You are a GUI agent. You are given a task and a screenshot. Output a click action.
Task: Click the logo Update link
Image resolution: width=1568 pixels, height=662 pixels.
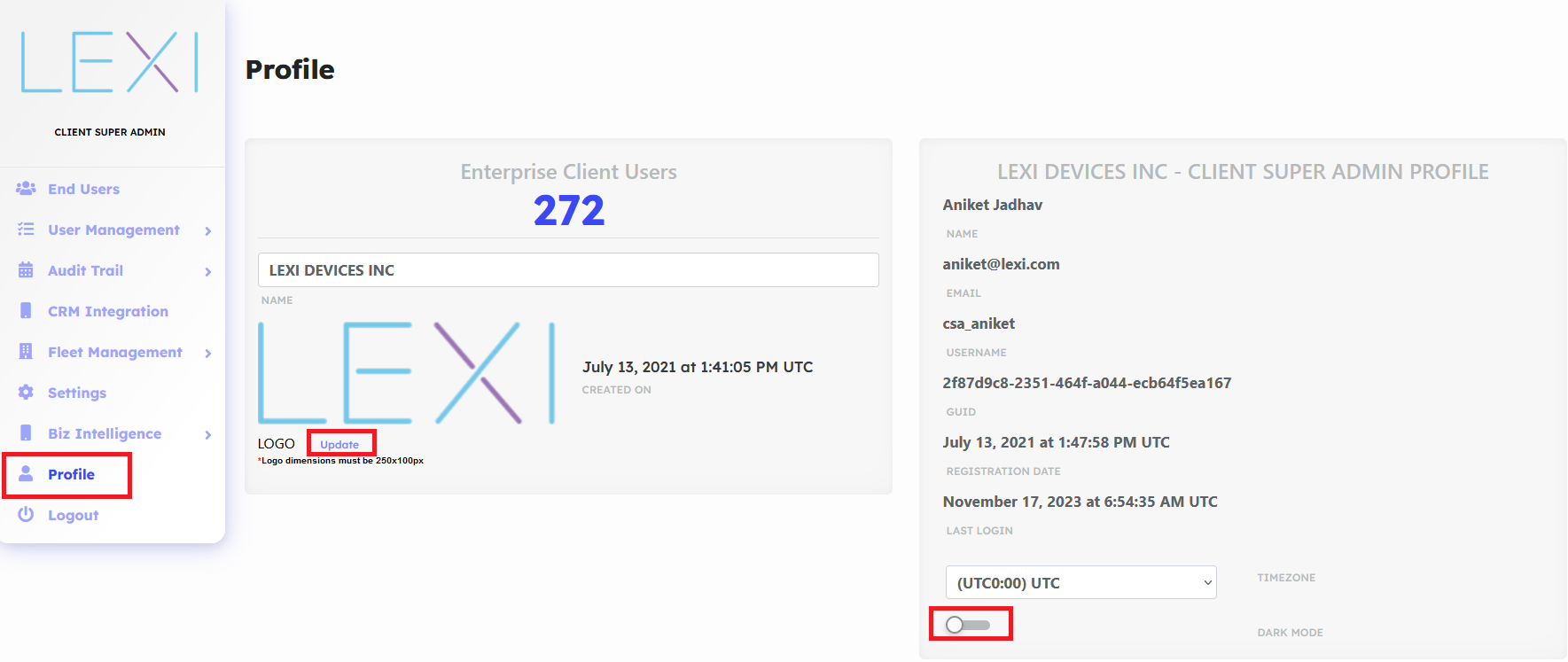pyautogui.click(x=339, y=444)
